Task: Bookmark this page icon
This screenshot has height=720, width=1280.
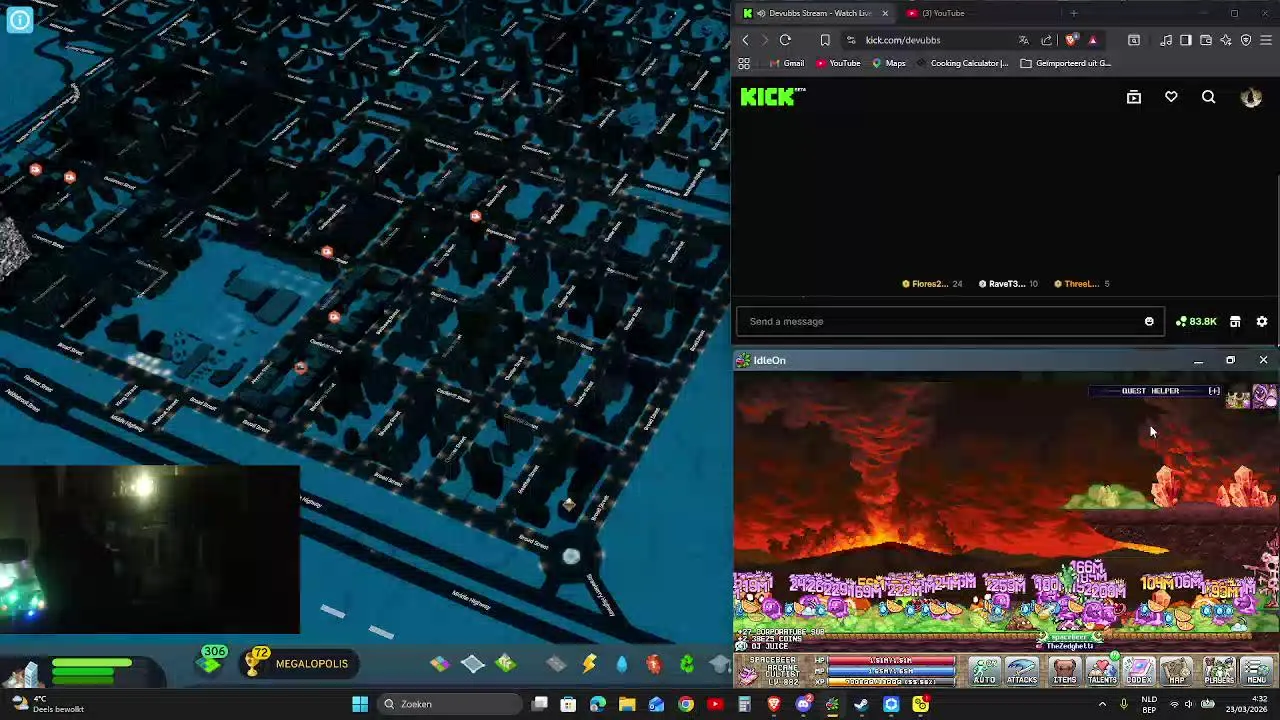Action: [825, 40]
